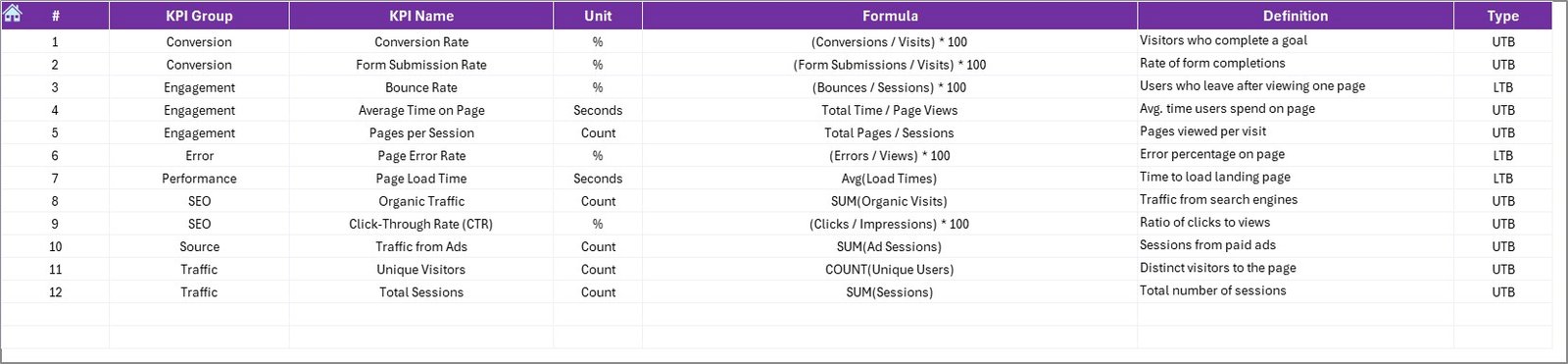
Task: Select the Definition column header
Action: [x=1296, y=16]
